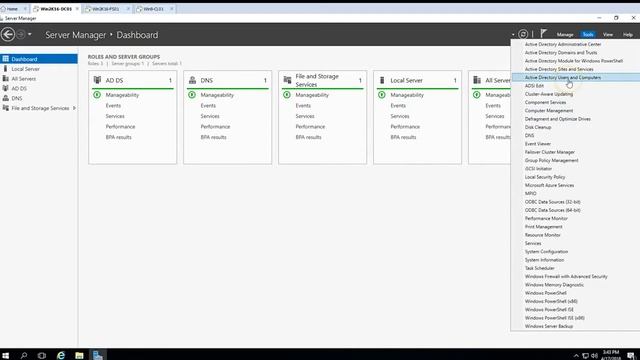Screen dimensions: 640x360
Task: Open the navigation history dropdown arrow
Action: tap(30, 35)
